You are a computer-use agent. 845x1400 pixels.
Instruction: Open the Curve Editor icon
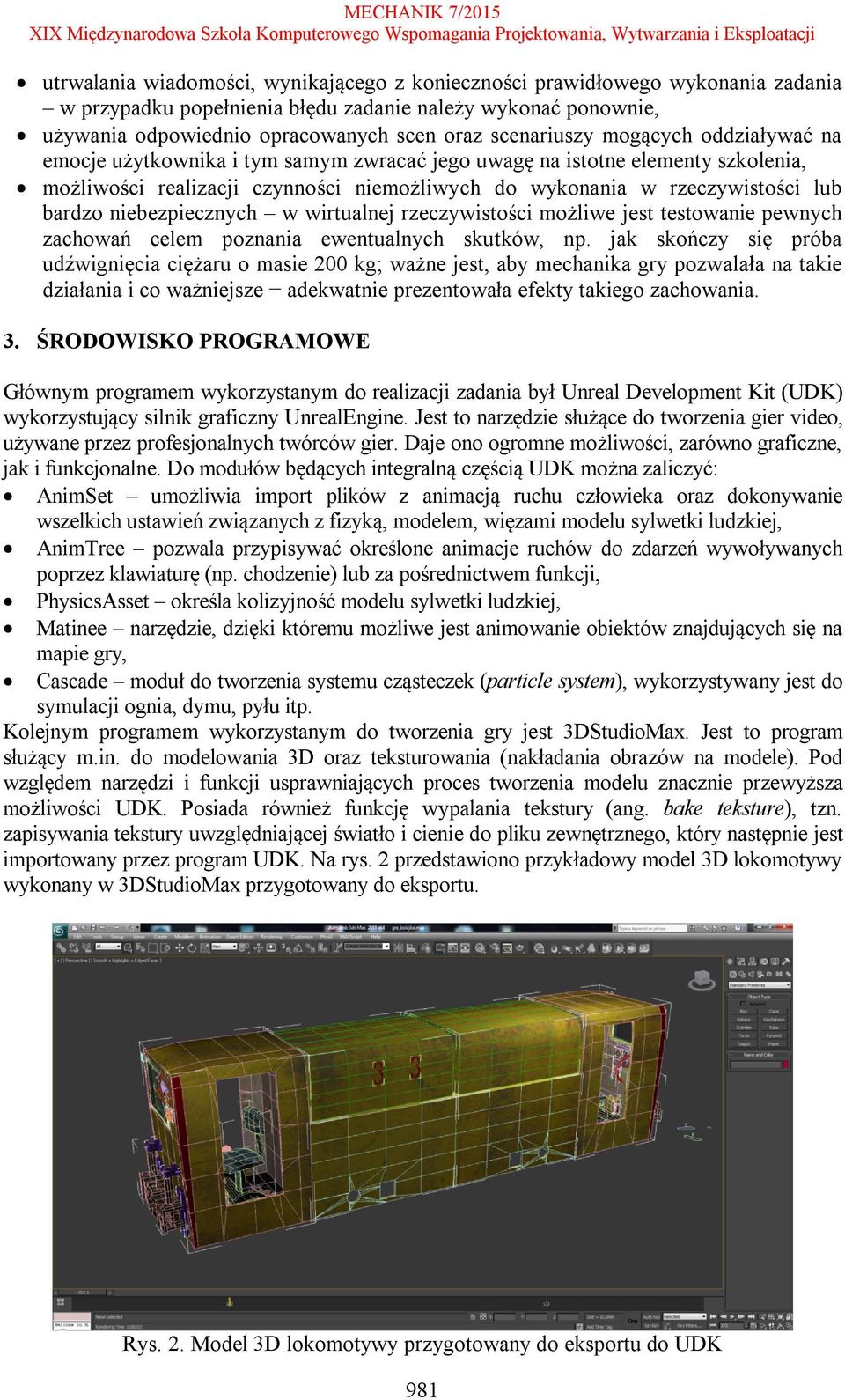click(452, 947)
